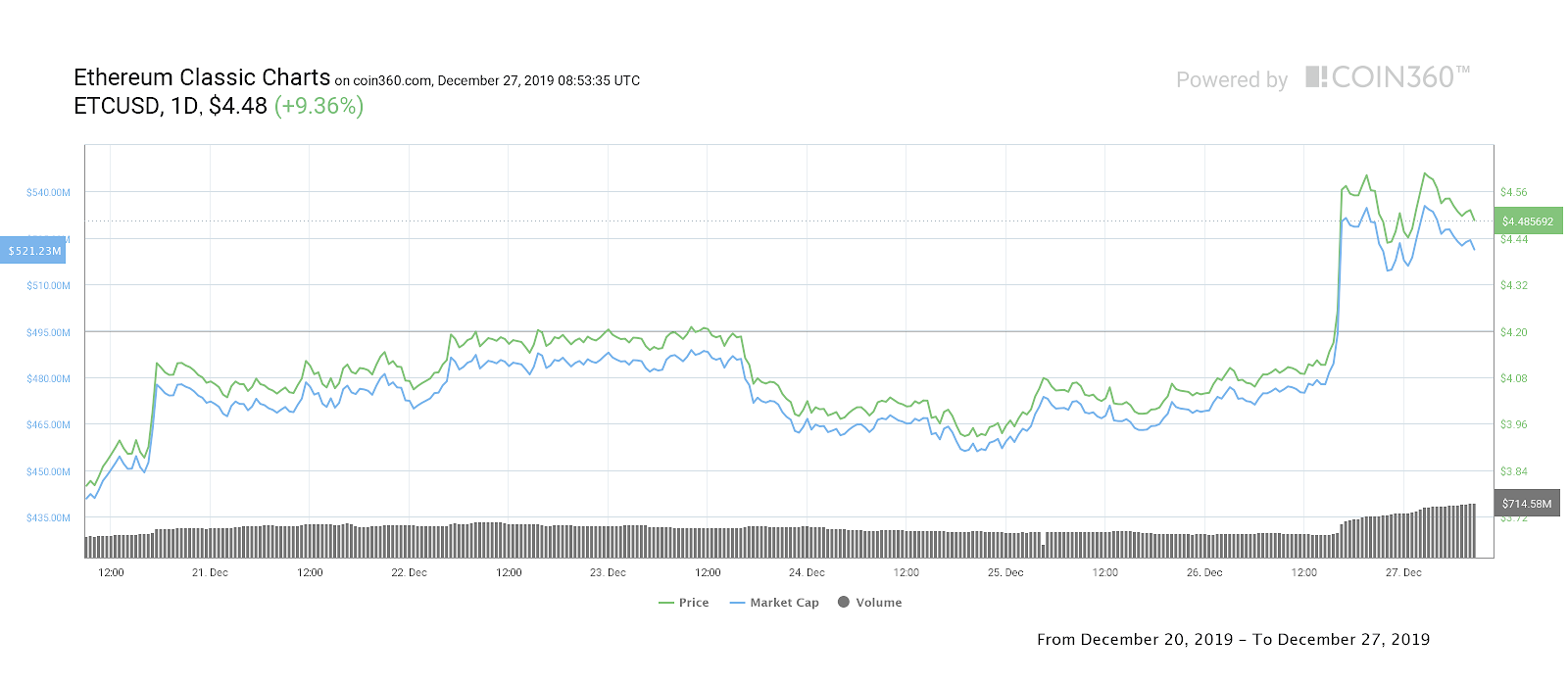
Task: Click the '25. Dec' x-axis label
Action: tap(1005, 572)
